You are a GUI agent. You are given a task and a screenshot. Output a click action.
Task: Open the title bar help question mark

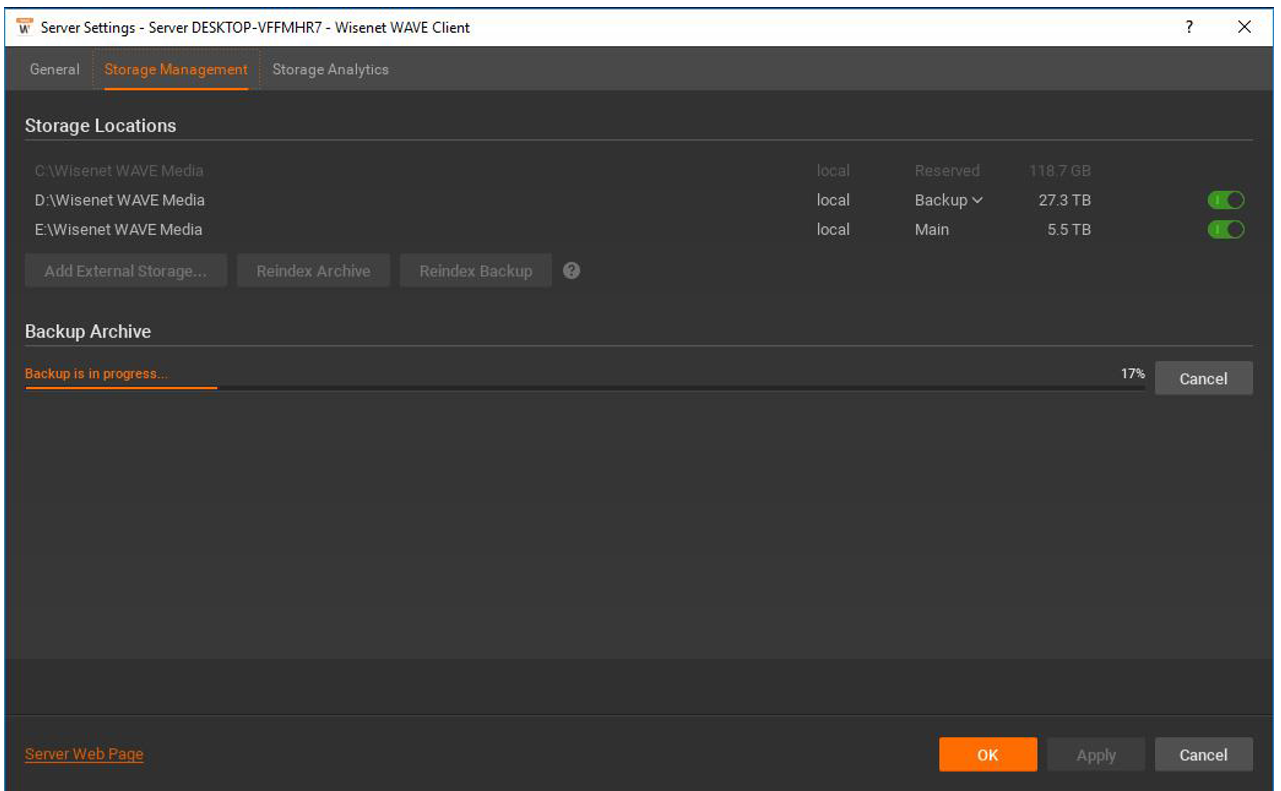tap(1189, 27)
